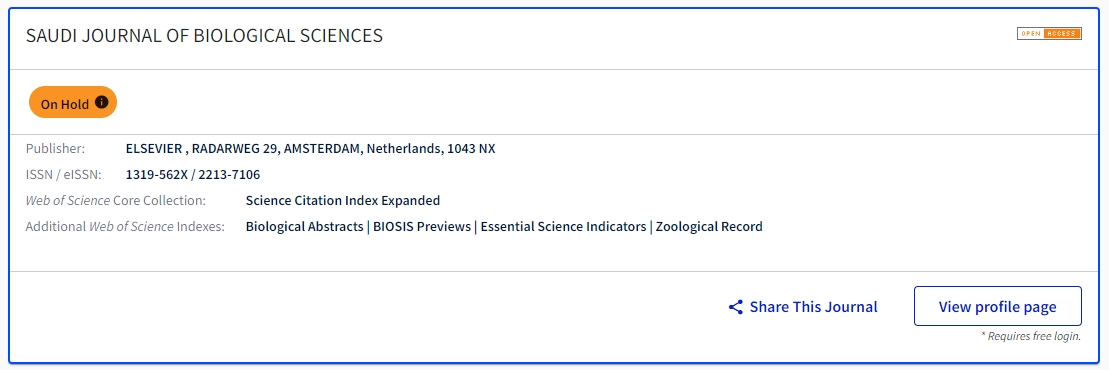Viewport: 1109px width, 370px height.
Task: Click the eISSN 2213-7106
Action: 229,175
